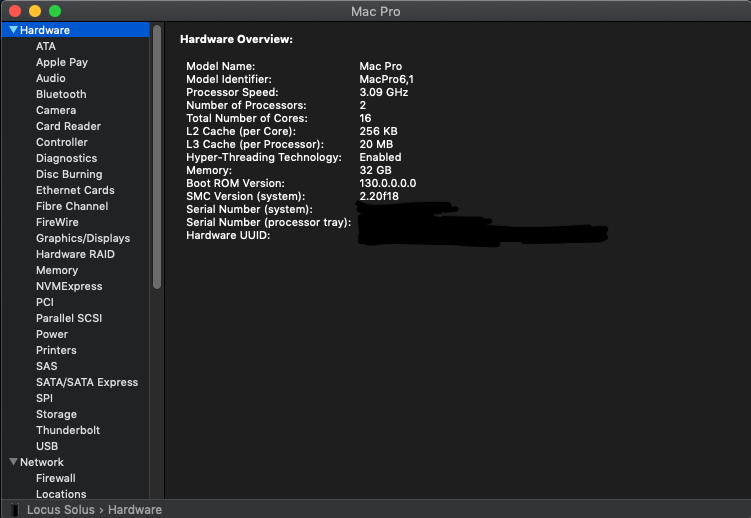Click the Hardware UUID label

pos(228,235)
